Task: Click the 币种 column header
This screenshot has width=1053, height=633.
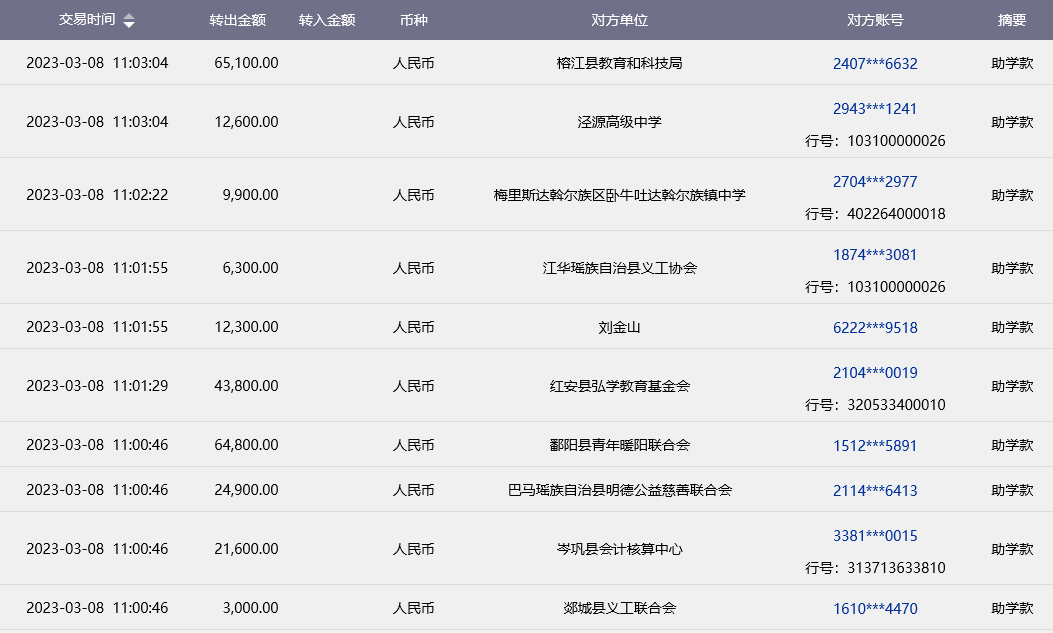Action: (413, 20)
